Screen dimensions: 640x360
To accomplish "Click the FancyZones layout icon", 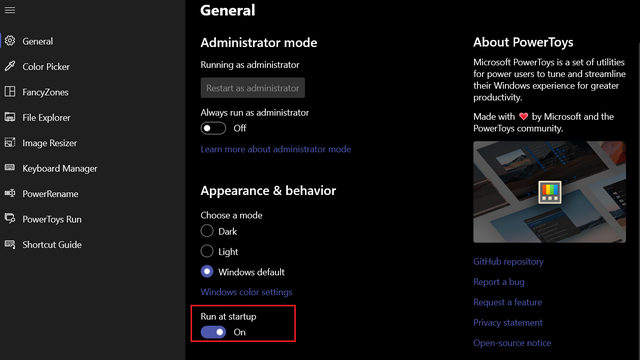I will click(10, 91).
